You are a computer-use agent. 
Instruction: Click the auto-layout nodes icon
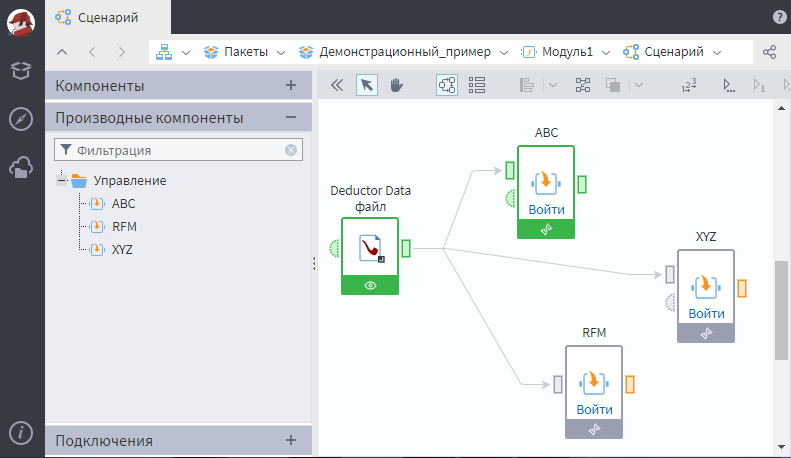[583, 85]
